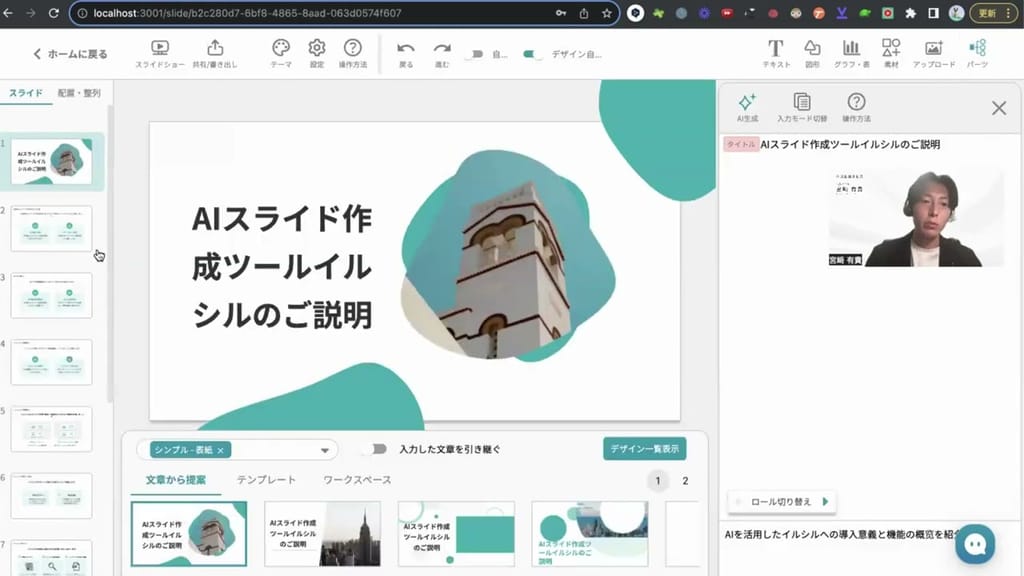Open the パーツ parts tool

[x=977, y=54]
